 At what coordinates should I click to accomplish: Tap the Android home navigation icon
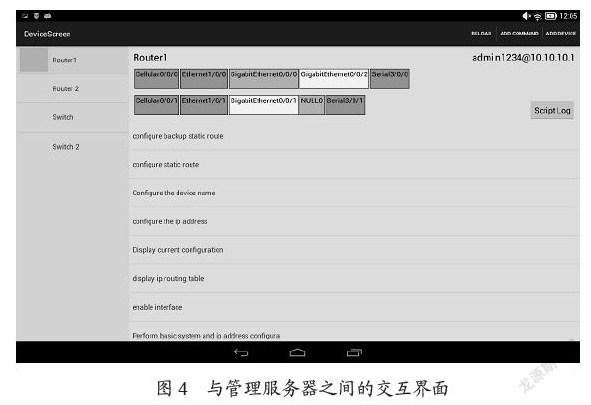tap(297, 353)
